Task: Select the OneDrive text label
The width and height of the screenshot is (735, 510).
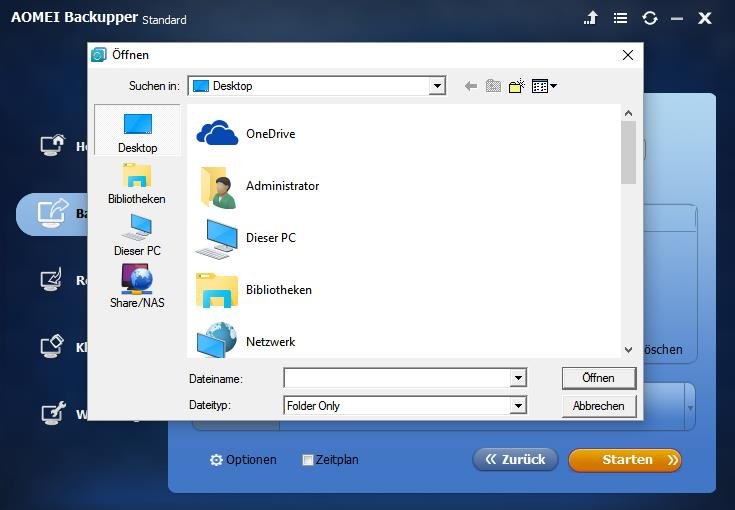Action: [271, 134]
